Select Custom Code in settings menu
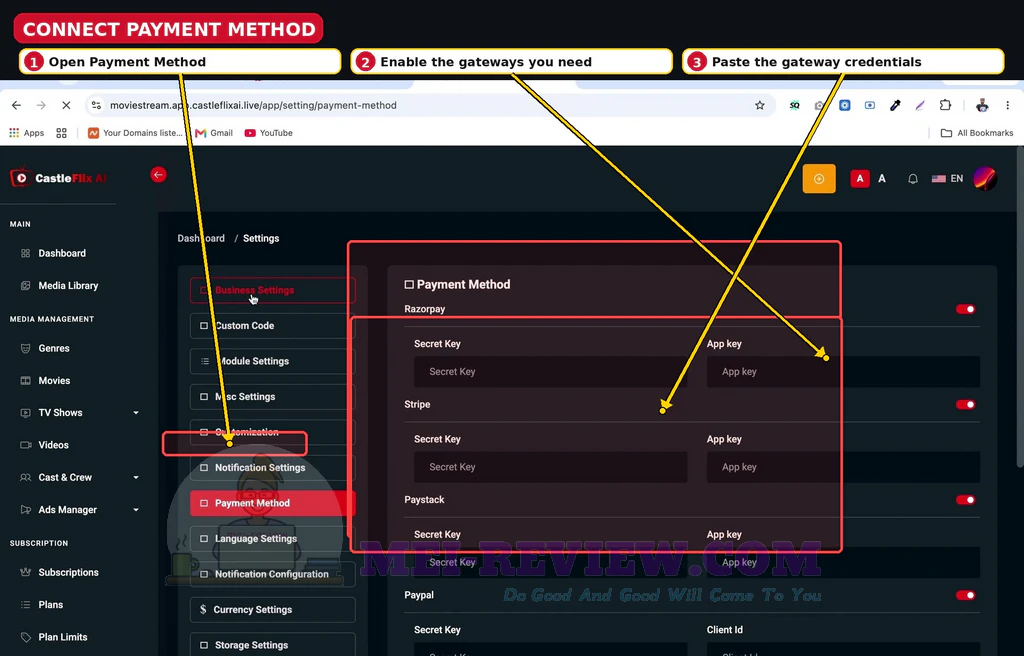The width and height of the screenshot is (1024, 656). click(x=272, y=325)
